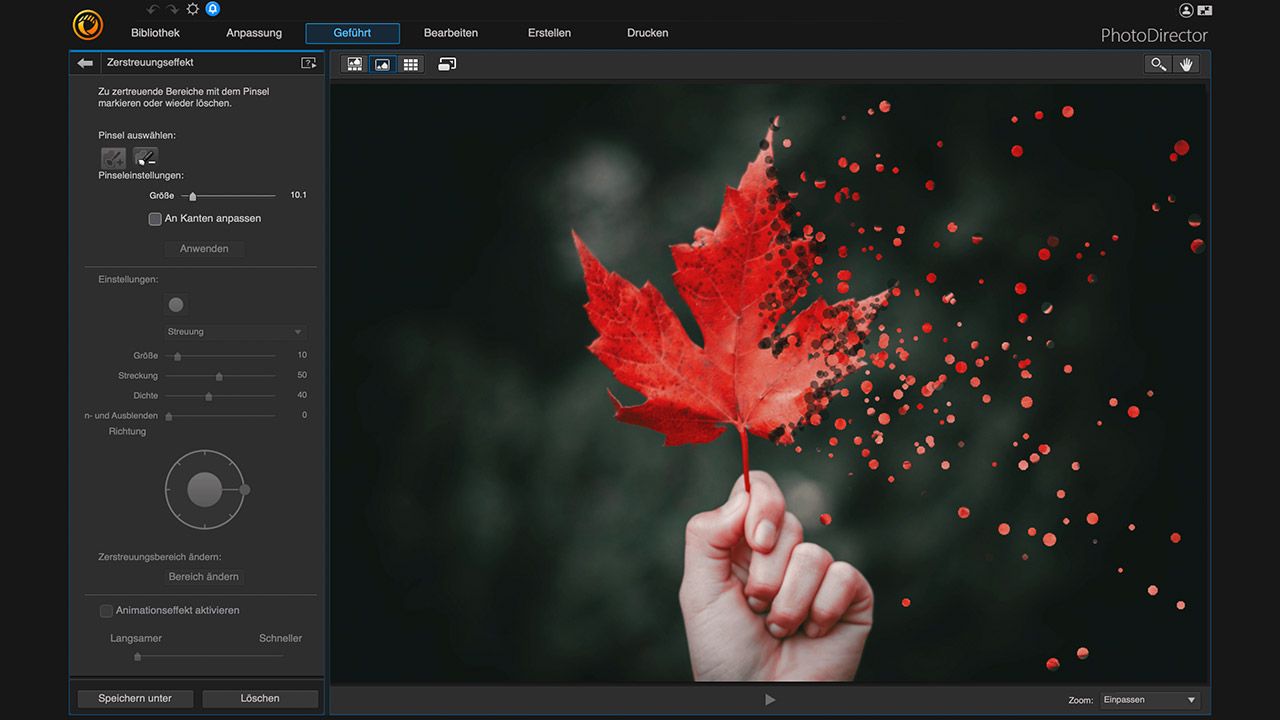Open the preferences gear icon
The width and height of the screenshot is (1280, 720).
coord(193,9)
